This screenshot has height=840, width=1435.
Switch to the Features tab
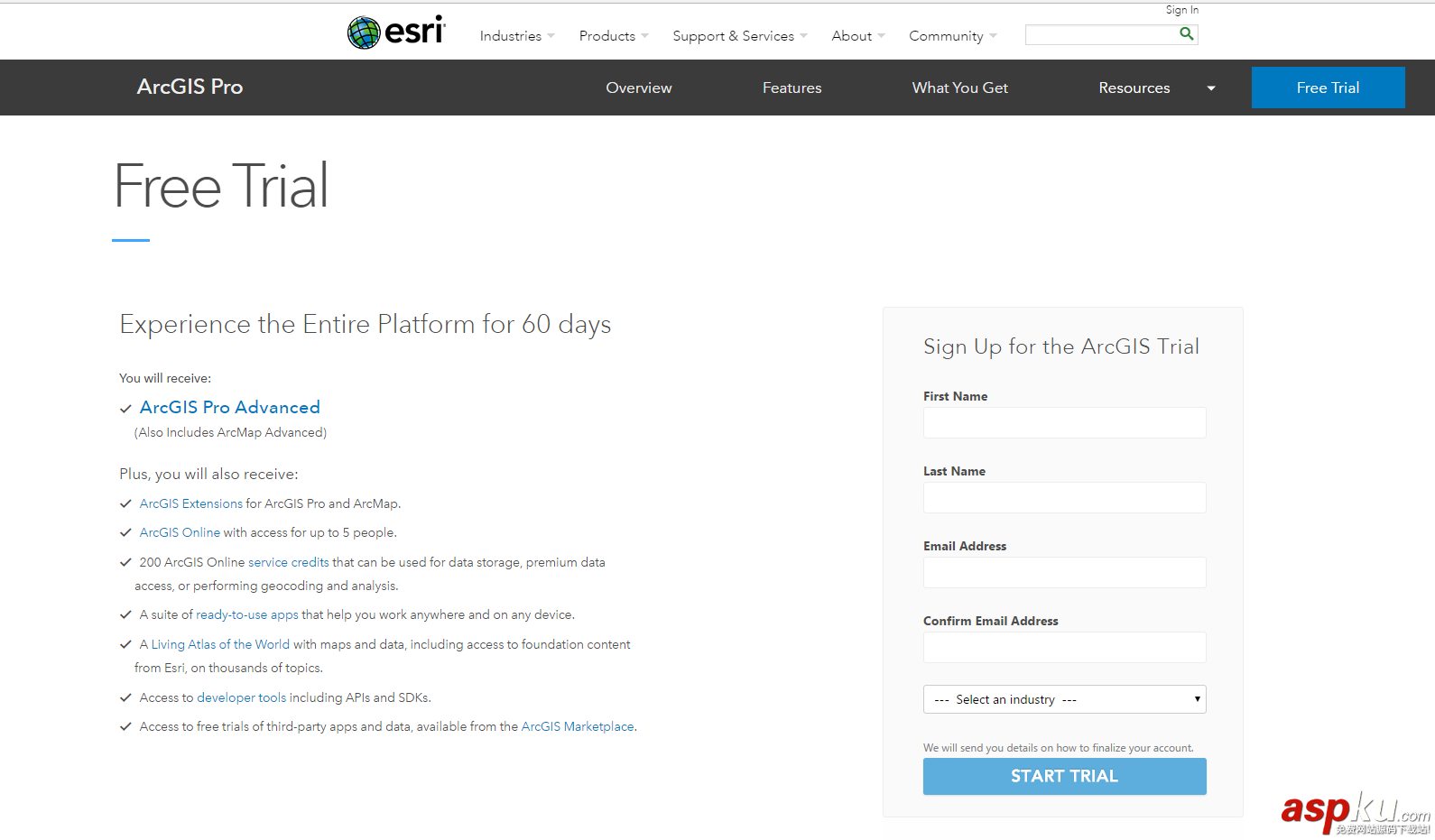point(792,88)
